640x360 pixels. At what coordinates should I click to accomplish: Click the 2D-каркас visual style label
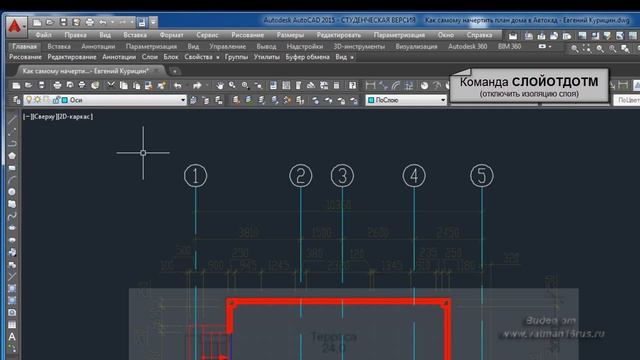(75, 117)
